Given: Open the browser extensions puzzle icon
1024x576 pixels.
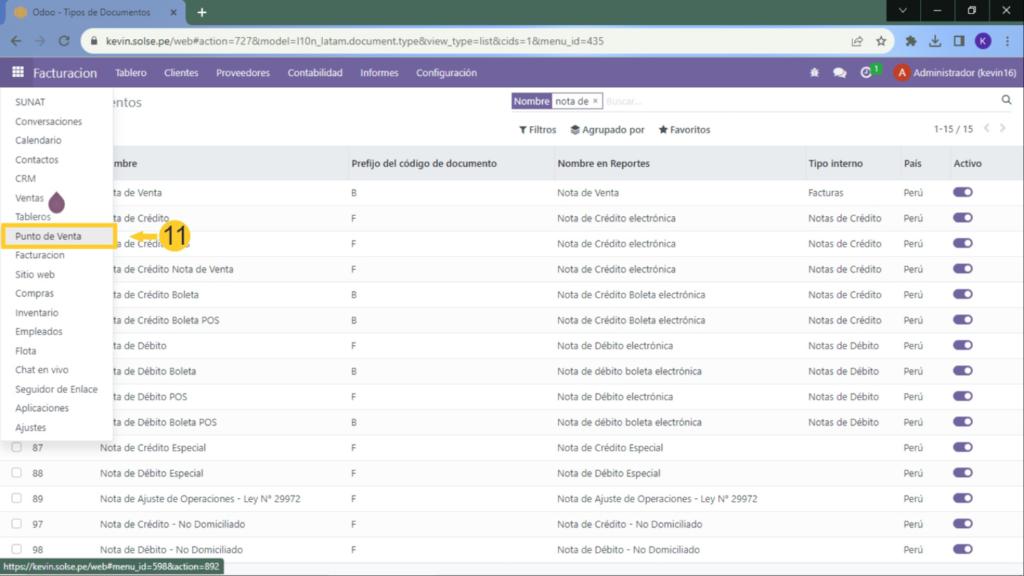Looking at the screenshot, I should pyautogui.click(x=911, y=42).
